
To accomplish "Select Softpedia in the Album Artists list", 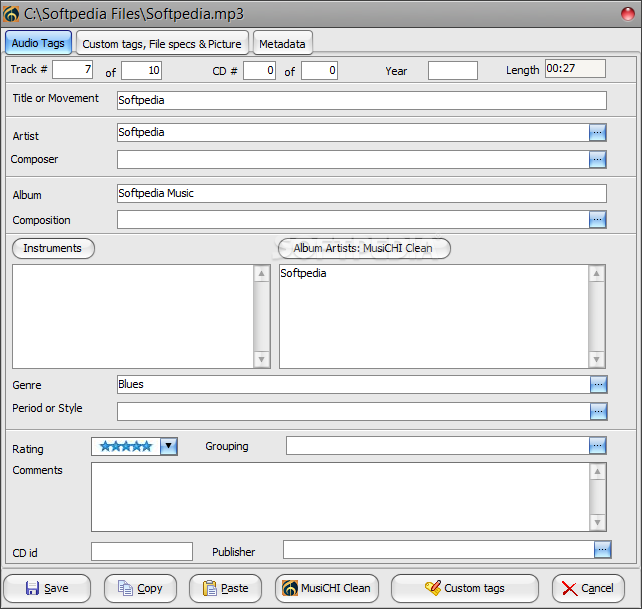I will pyautogui.click(x=303, y=273).
